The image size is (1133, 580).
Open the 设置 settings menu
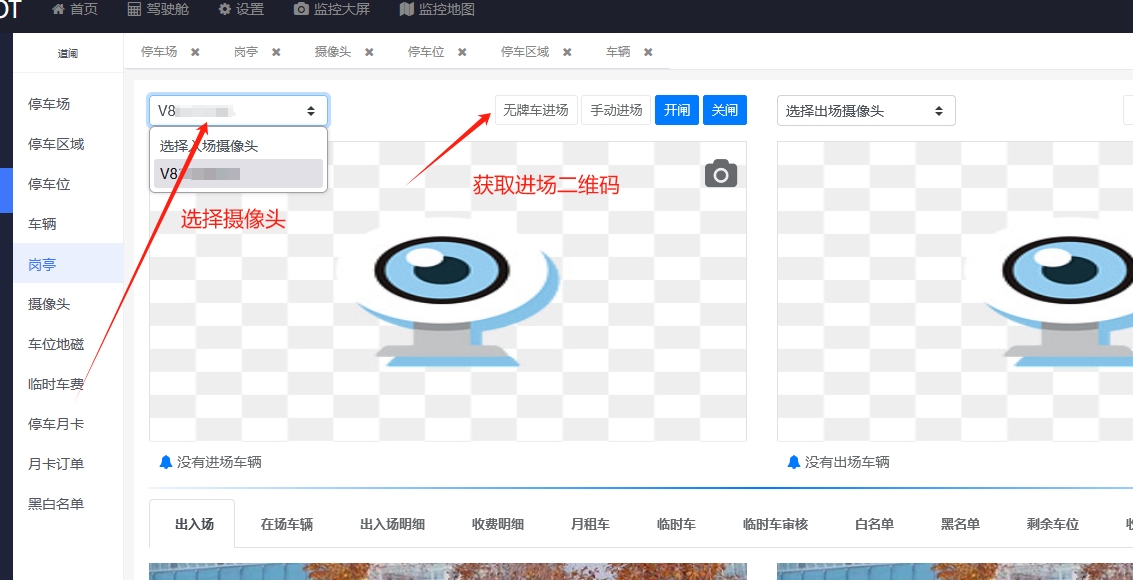[241, 9]
